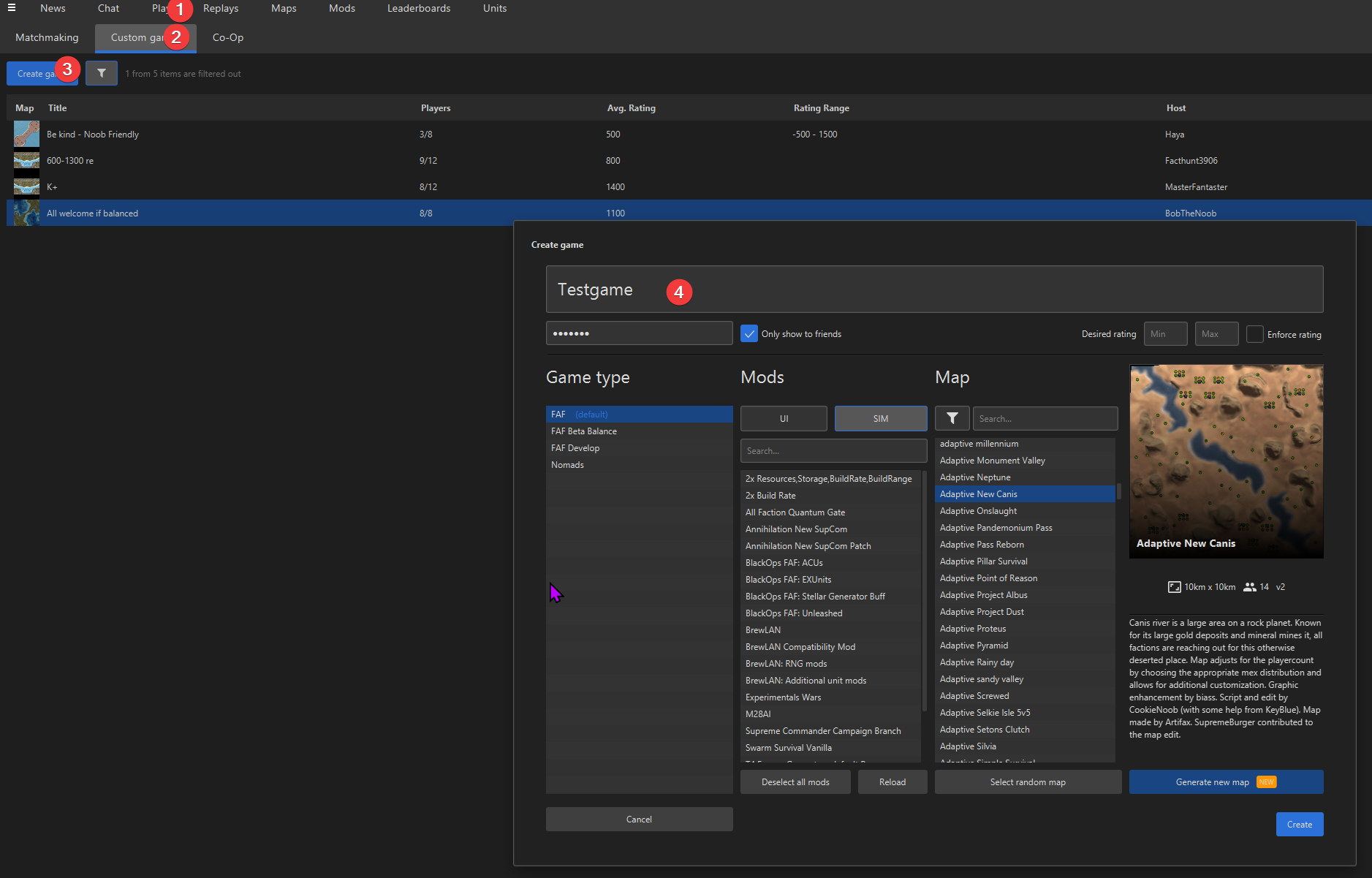Click Deselect all mods button

pyautogui.click(x=795, y=782)
